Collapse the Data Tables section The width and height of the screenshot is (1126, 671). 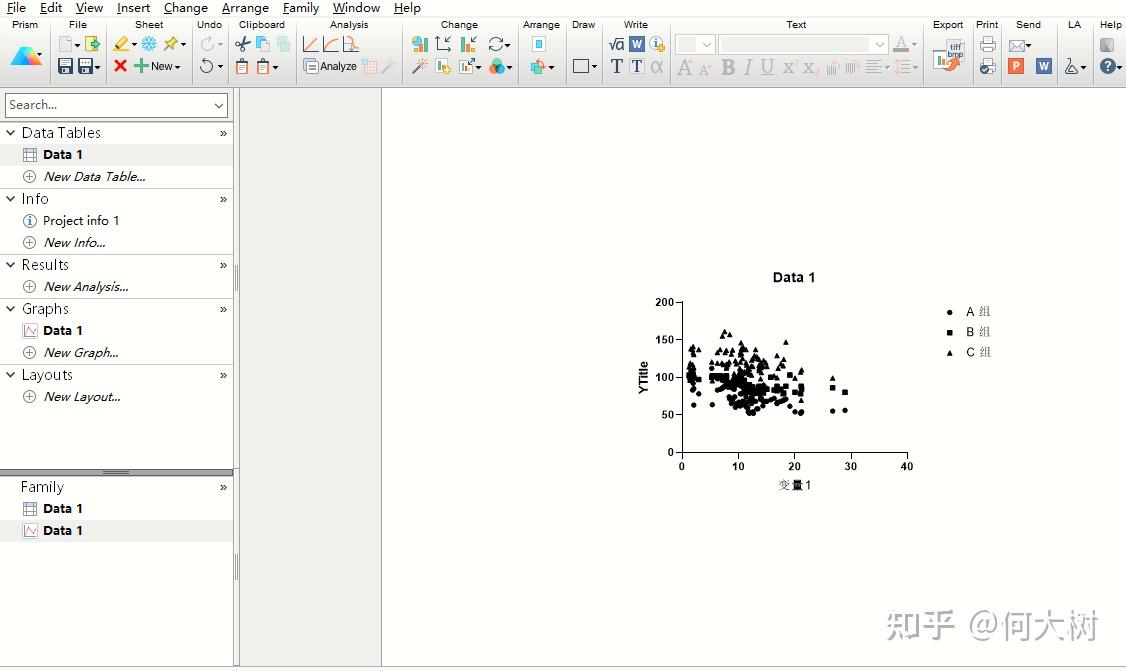pyautogui.click(x=11, y=133)
